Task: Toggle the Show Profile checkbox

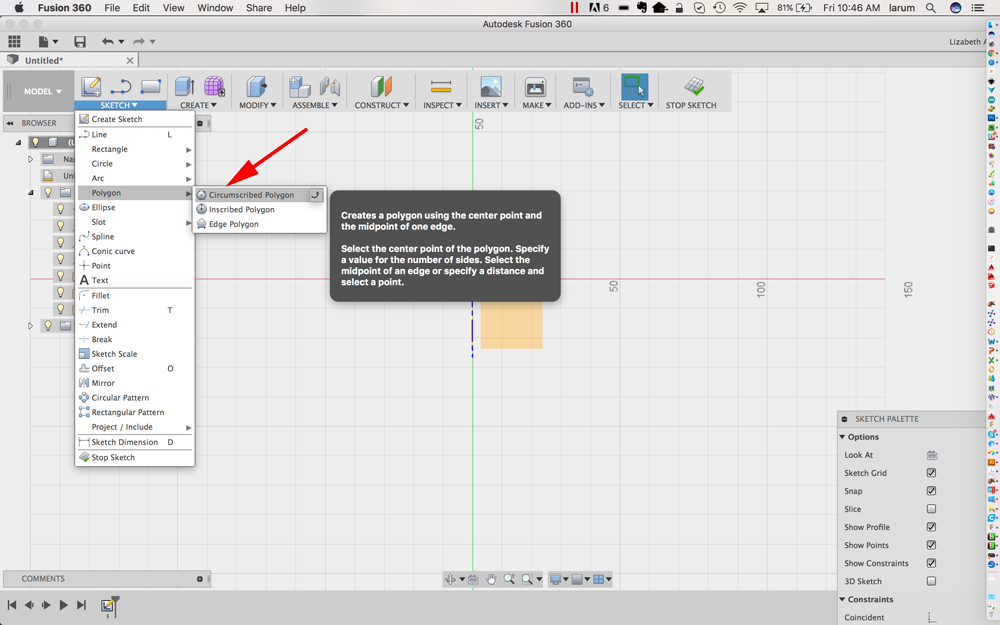Action: click(x=931, y=527)
